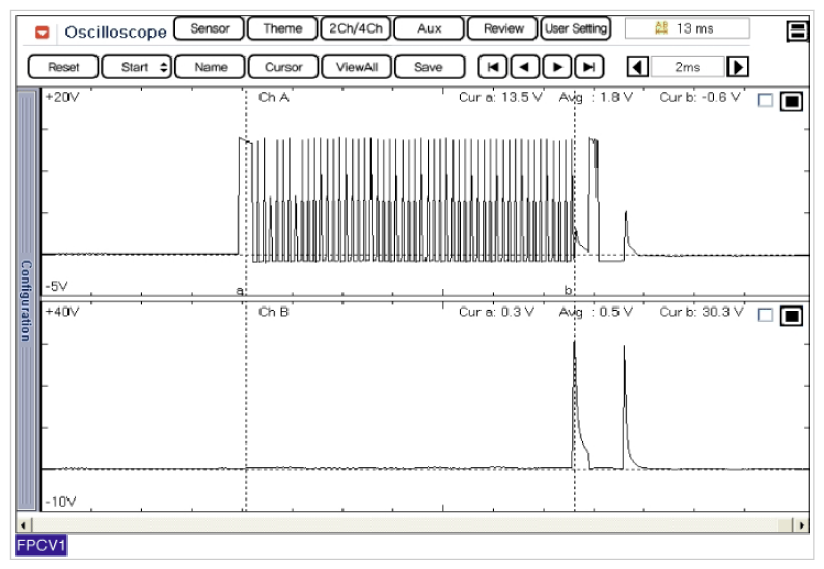Screen dimensions: 824x569
Task: Click the Ch A black square icon
Action: point(790,101)
